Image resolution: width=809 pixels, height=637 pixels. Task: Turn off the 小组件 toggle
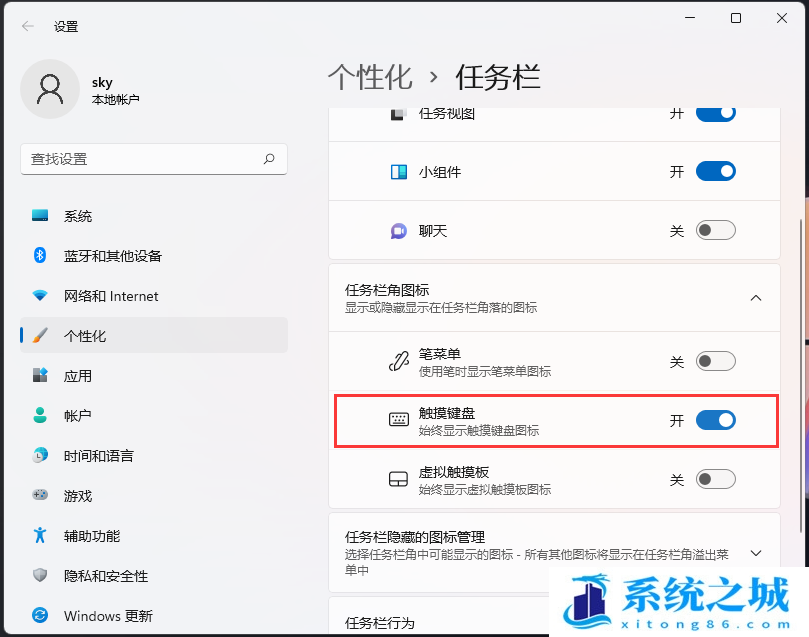(x=716, y=171)
